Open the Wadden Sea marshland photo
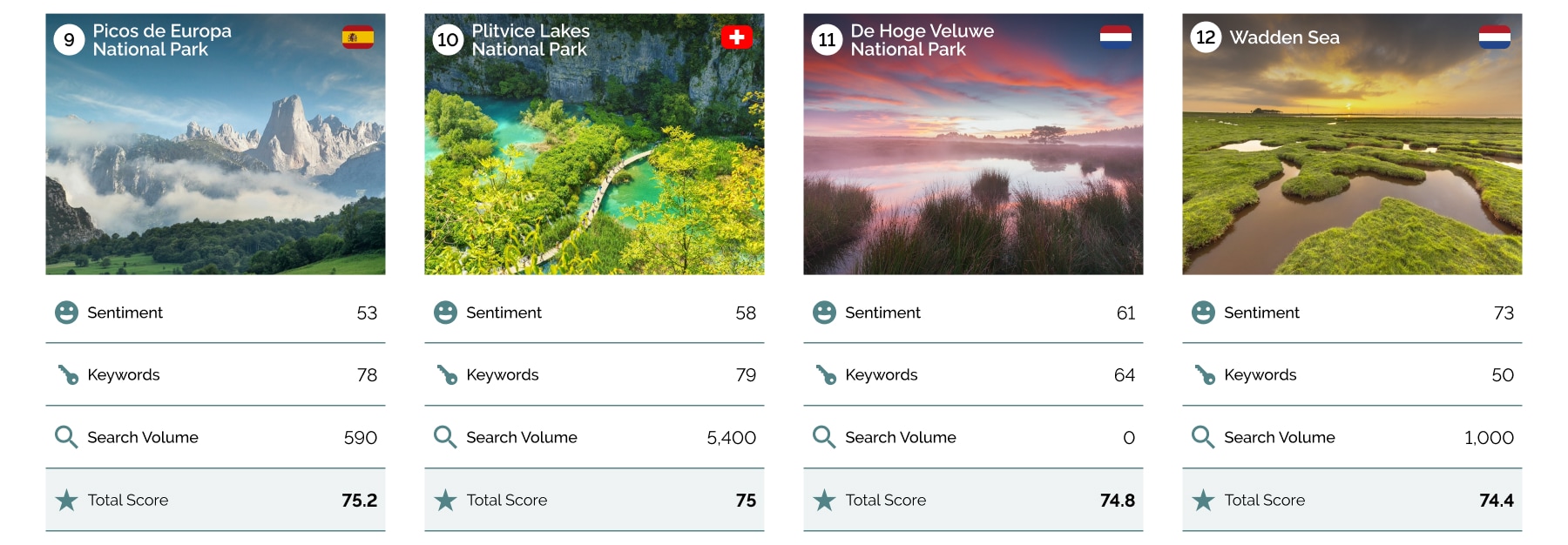Image resolution: width=1568 pixels, height=545 pixels. [1352, 174]
